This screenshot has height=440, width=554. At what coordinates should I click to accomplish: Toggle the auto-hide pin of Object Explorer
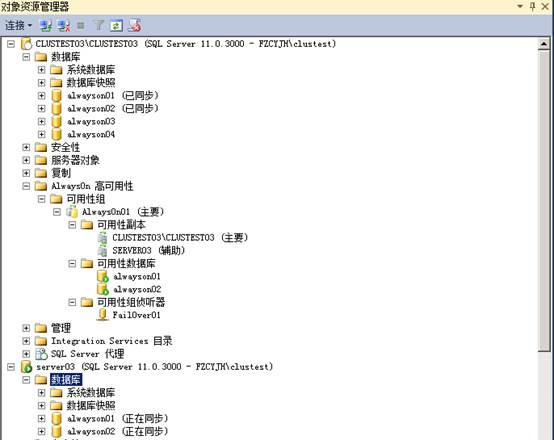click(x=533, y=6)
